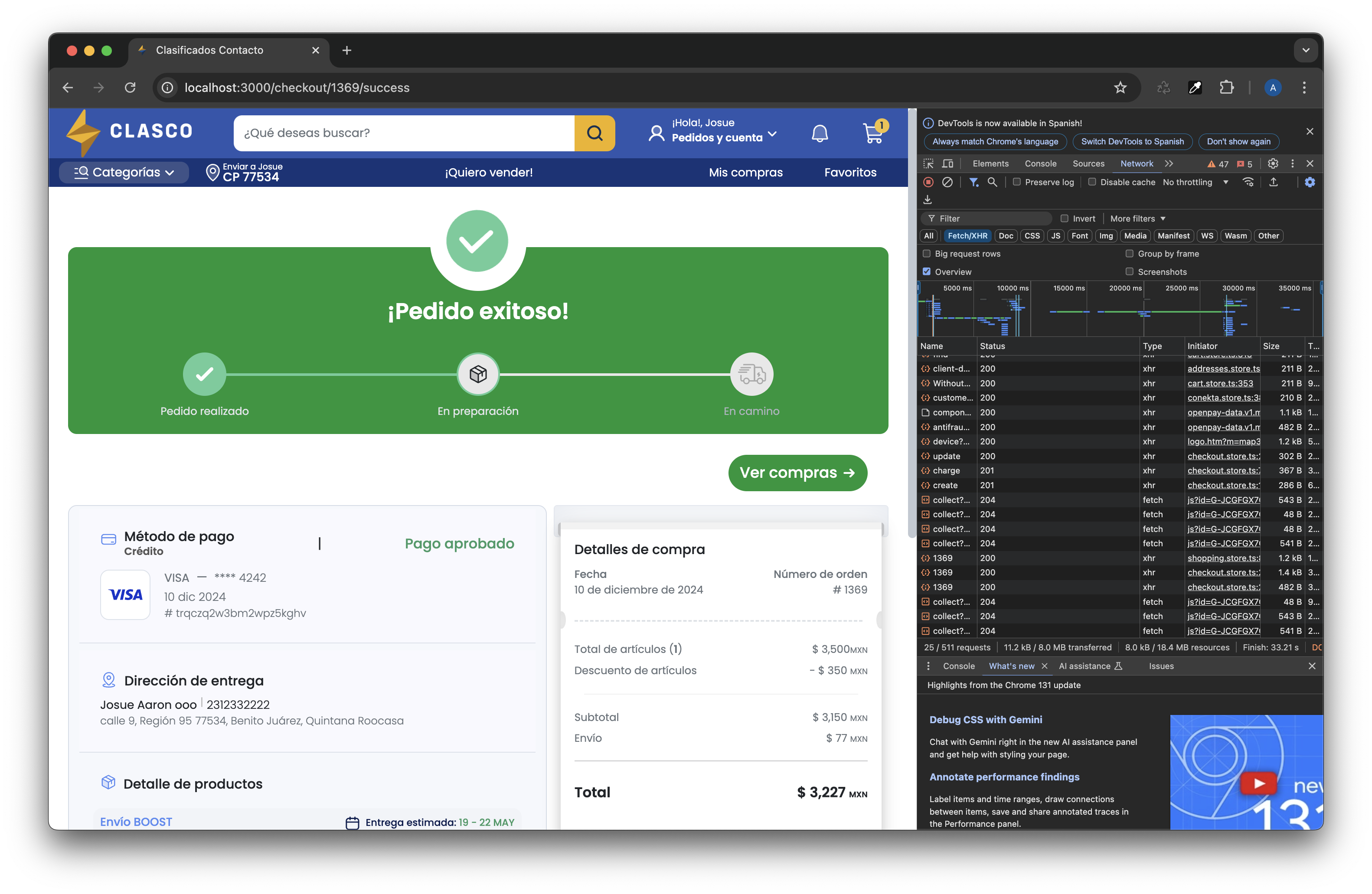Switch to the Console DevTools tab
Image resolution: width=1372 pixels, height=894 pixels.
(1040, 164)
